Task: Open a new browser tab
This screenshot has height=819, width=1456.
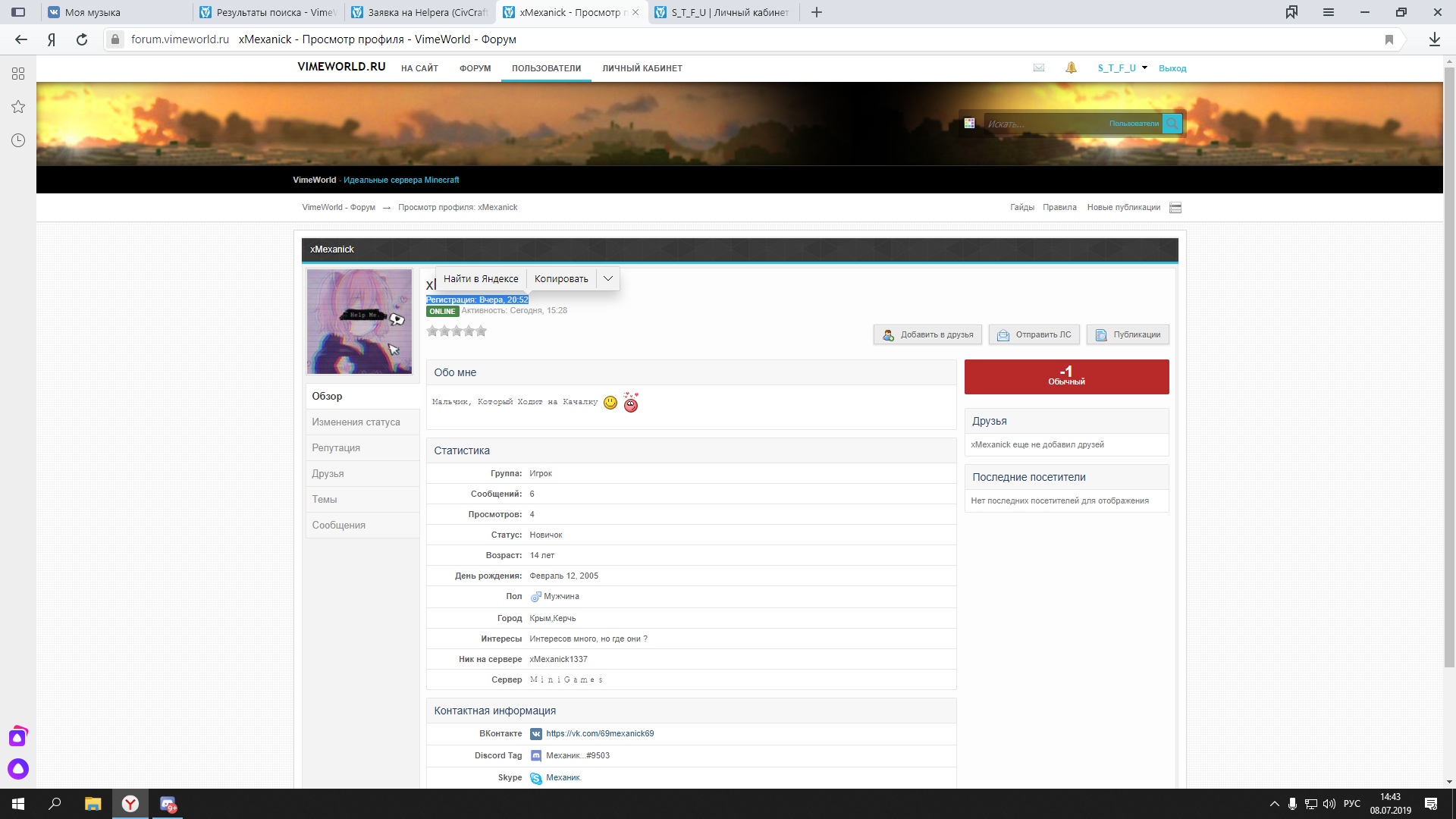Action: click(817, 12)
